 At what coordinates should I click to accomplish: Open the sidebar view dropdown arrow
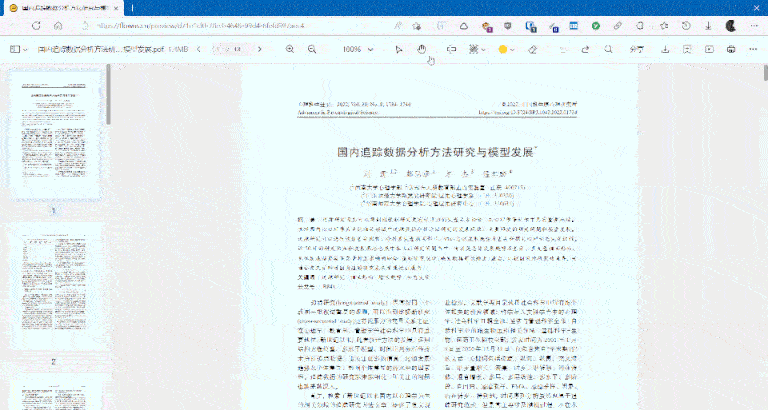point(25,49)
